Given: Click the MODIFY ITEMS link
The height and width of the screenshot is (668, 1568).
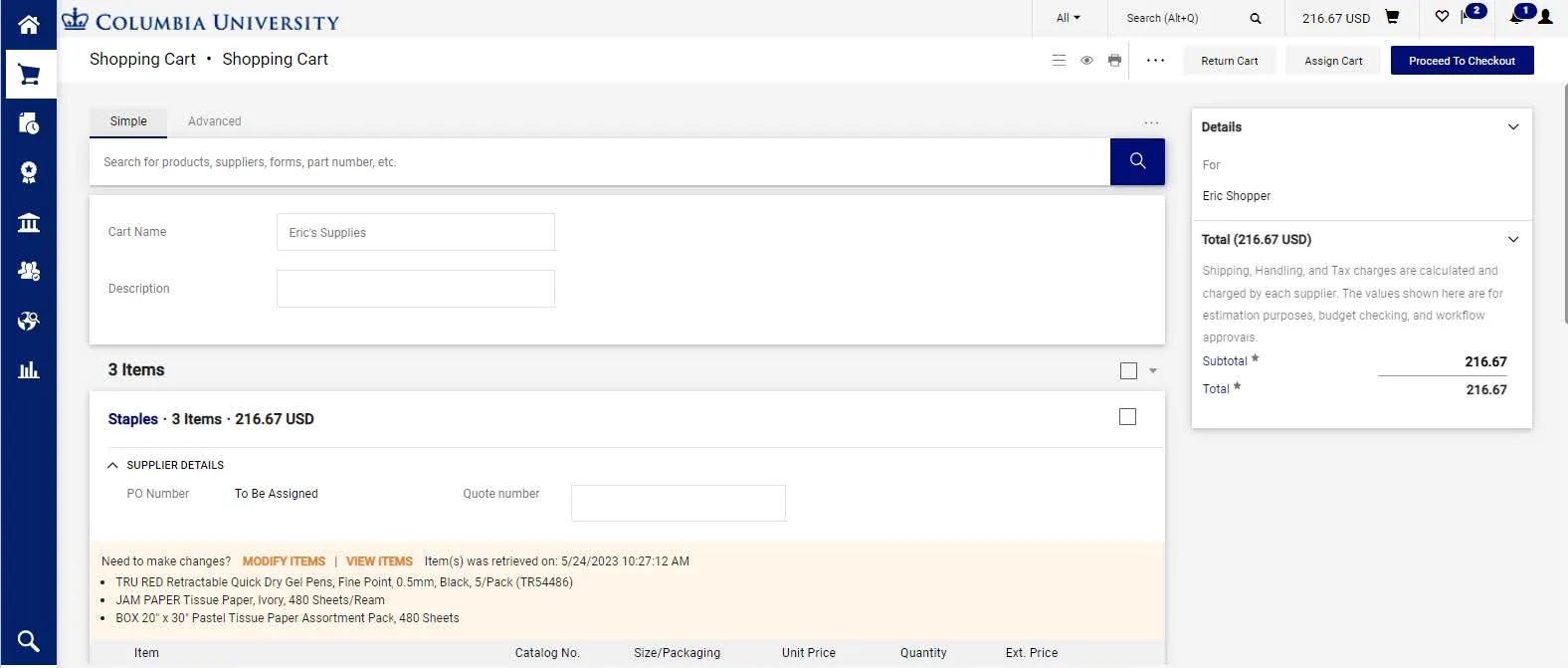Looking at the screenshot, I should pos(284,561).
